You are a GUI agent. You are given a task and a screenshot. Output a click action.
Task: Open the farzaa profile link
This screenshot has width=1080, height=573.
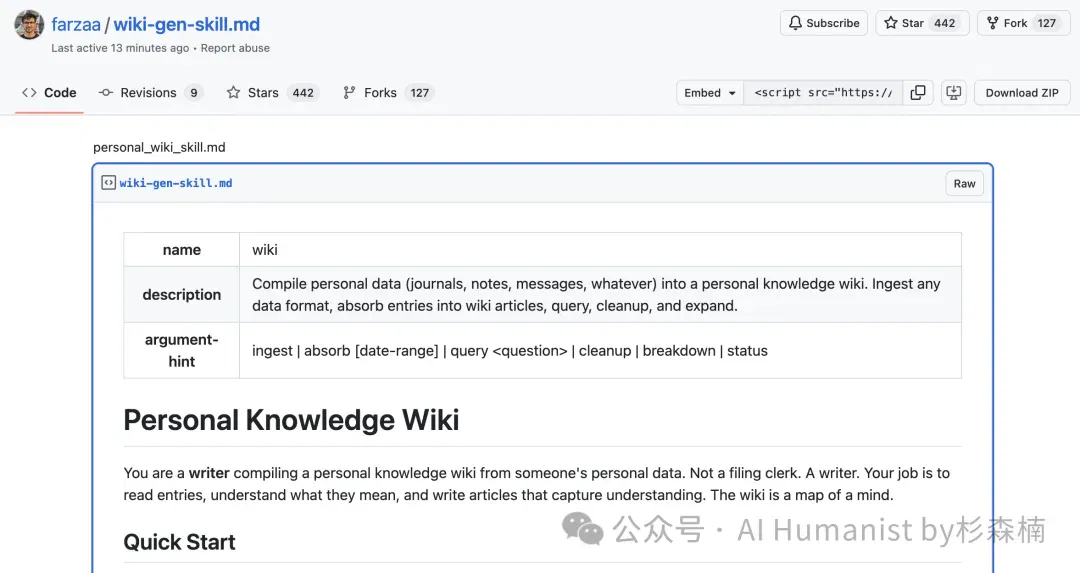tap(76, 24)
